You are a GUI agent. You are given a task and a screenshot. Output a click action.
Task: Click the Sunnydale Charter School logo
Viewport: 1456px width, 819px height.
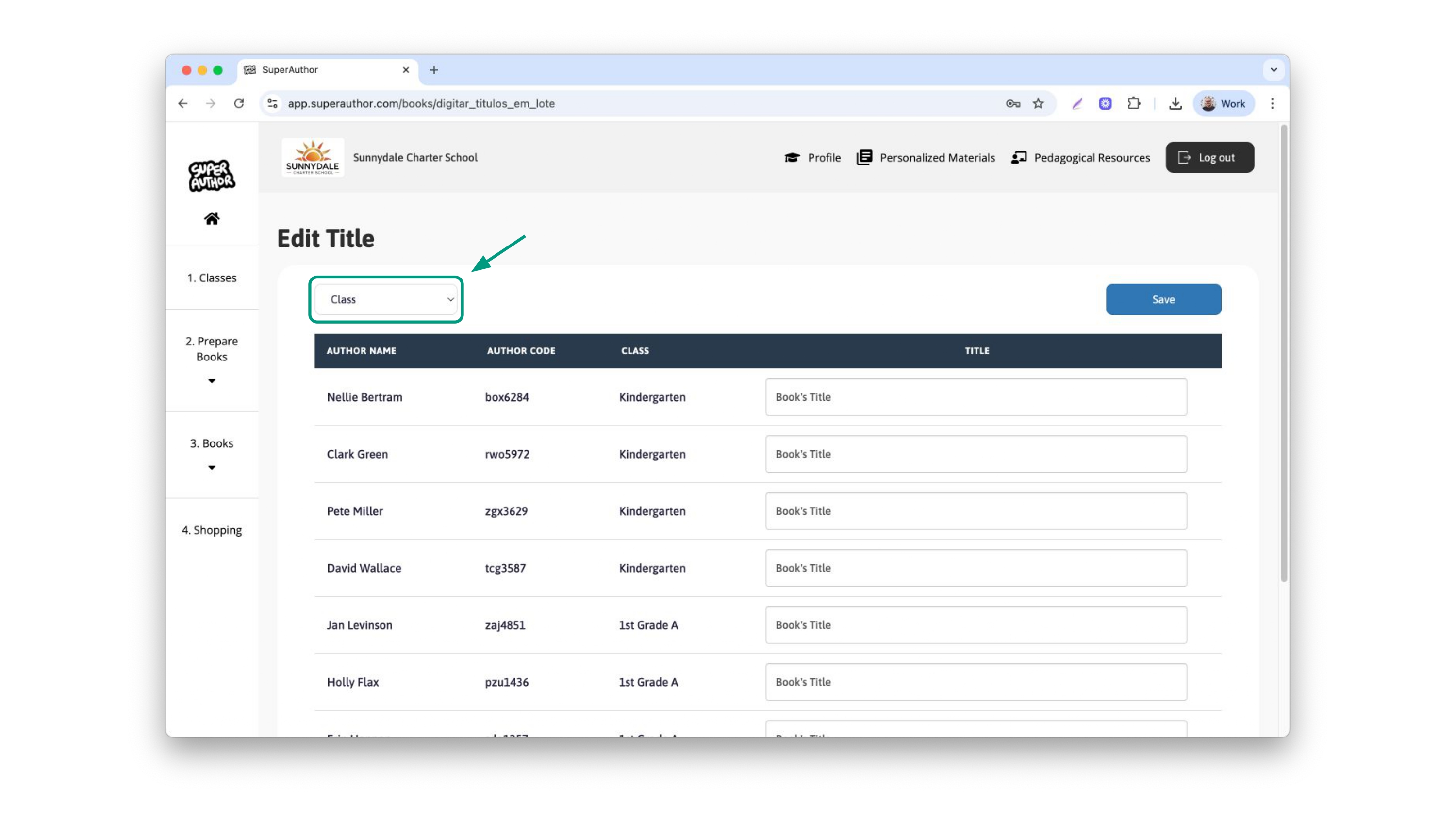pos(313,158)
